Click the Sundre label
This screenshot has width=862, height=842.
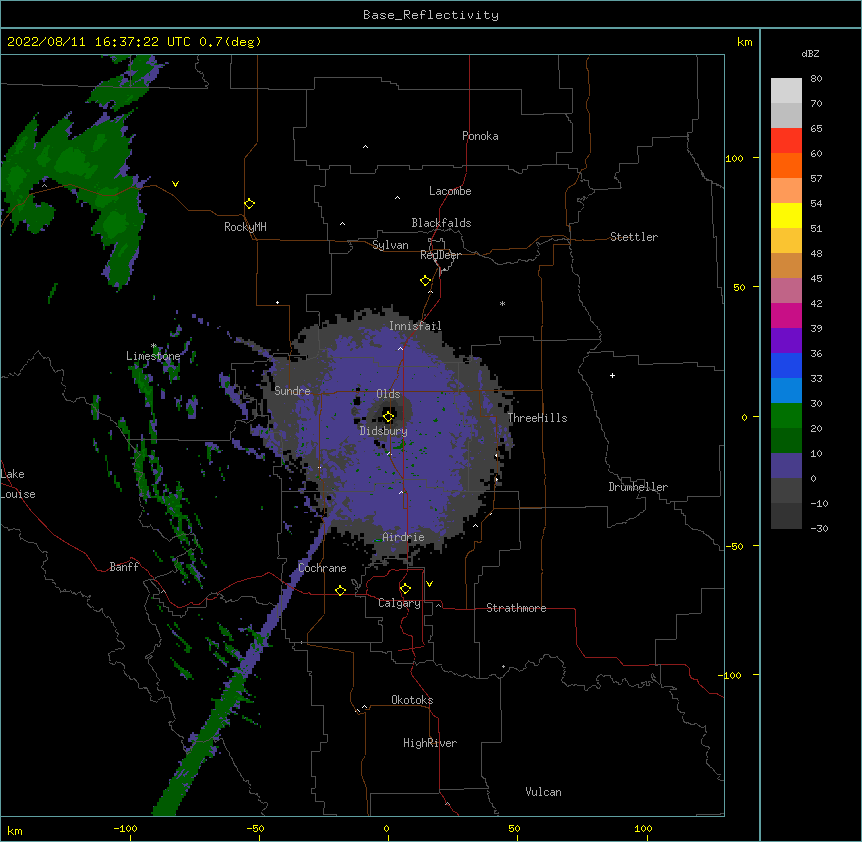(292, 391)
